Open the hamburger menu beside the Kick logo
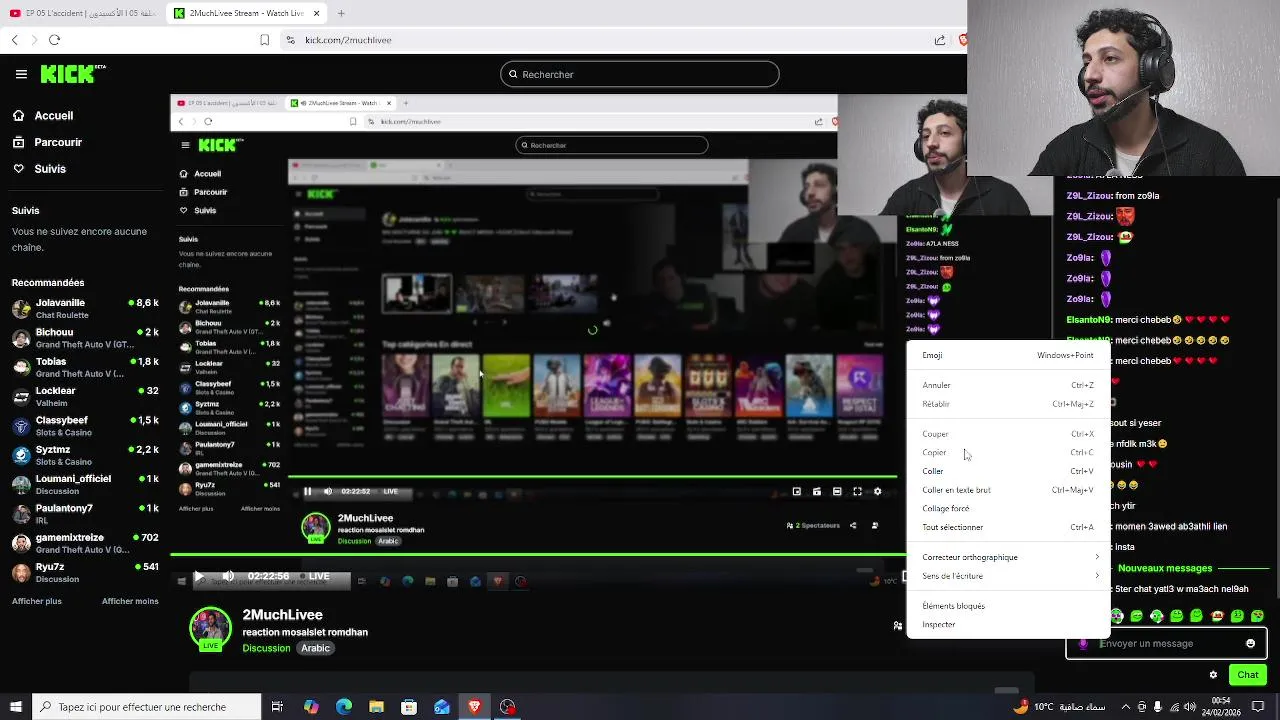Screen dimensions: 1280x720 click(21, 74)
